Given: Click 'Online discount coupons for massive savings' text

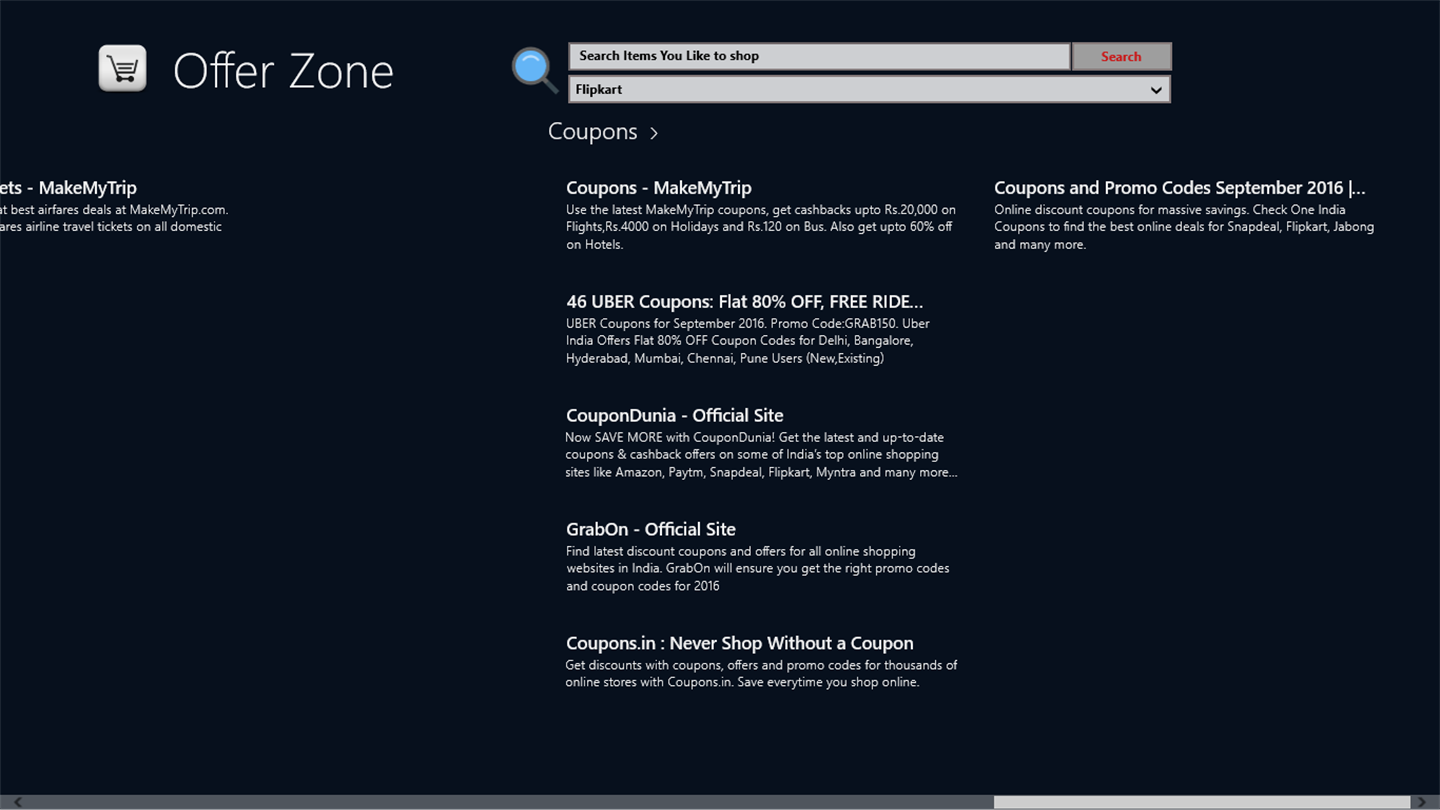Looking at the screenshot, I should [1184, 227].
